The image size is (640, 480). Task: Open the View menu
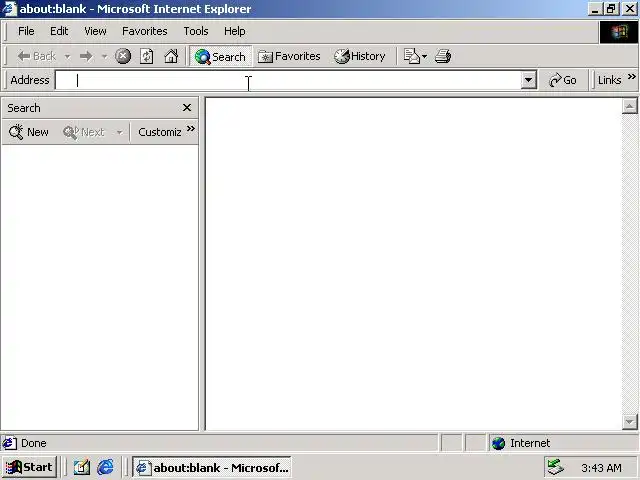pyautogui.click(x=95, y=31)
